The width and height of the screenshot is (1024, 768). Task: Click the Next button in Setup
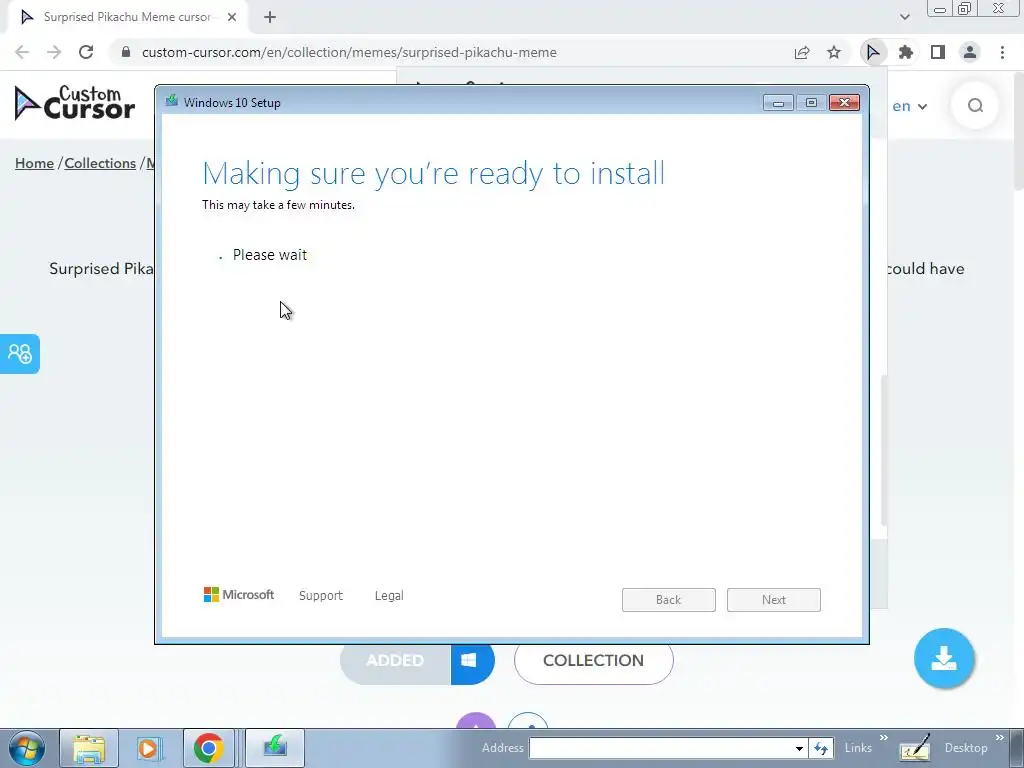[774, 600]
